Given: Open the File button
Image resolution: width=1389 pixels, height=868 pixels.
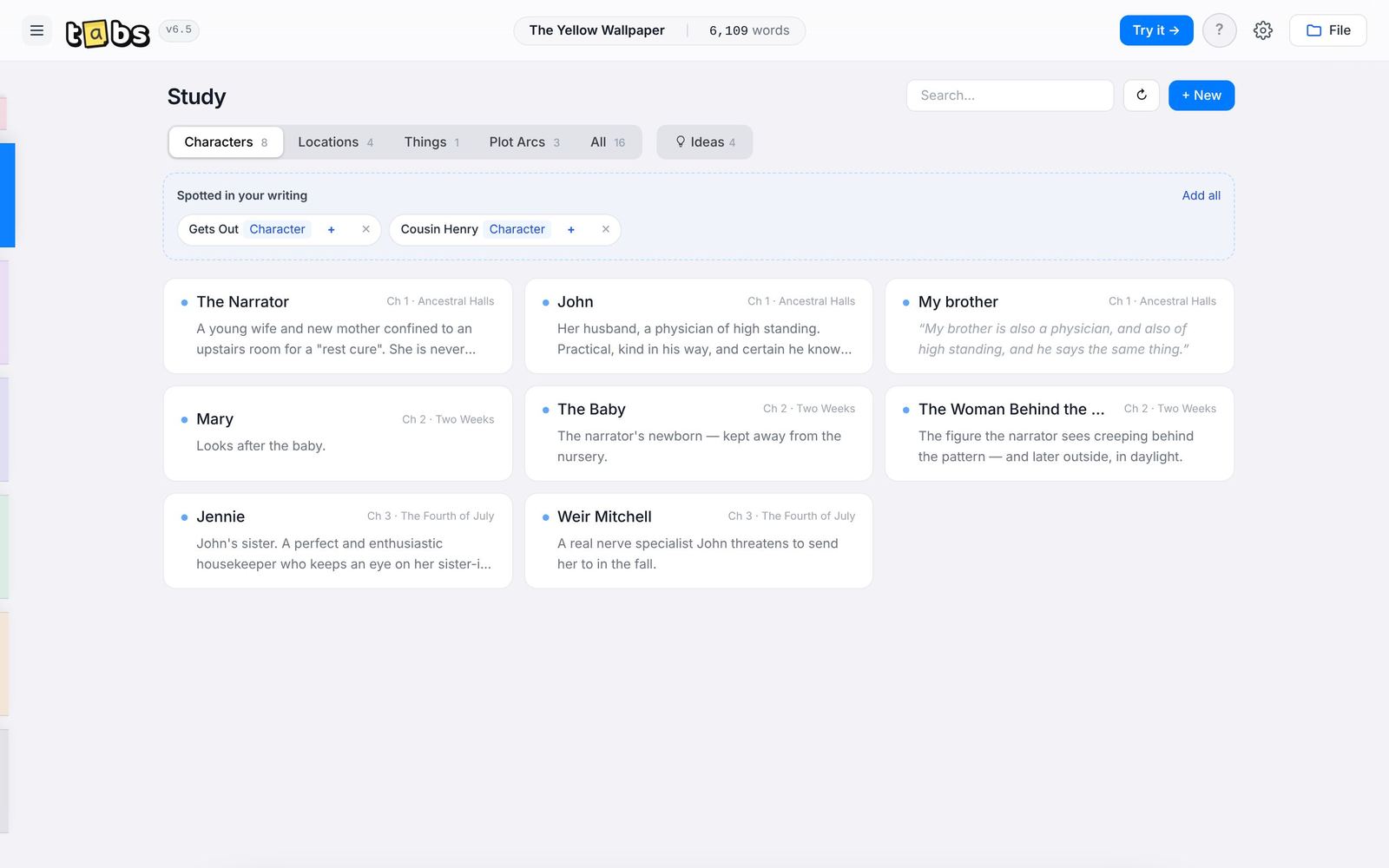Looking at the screenshot, I should pos(1327,30).
